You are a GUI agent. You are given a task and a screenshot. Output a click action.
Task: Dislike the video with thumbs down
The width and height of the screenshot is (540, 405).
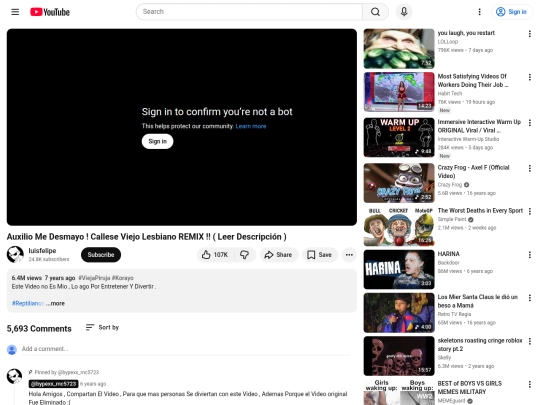(245, 255)
